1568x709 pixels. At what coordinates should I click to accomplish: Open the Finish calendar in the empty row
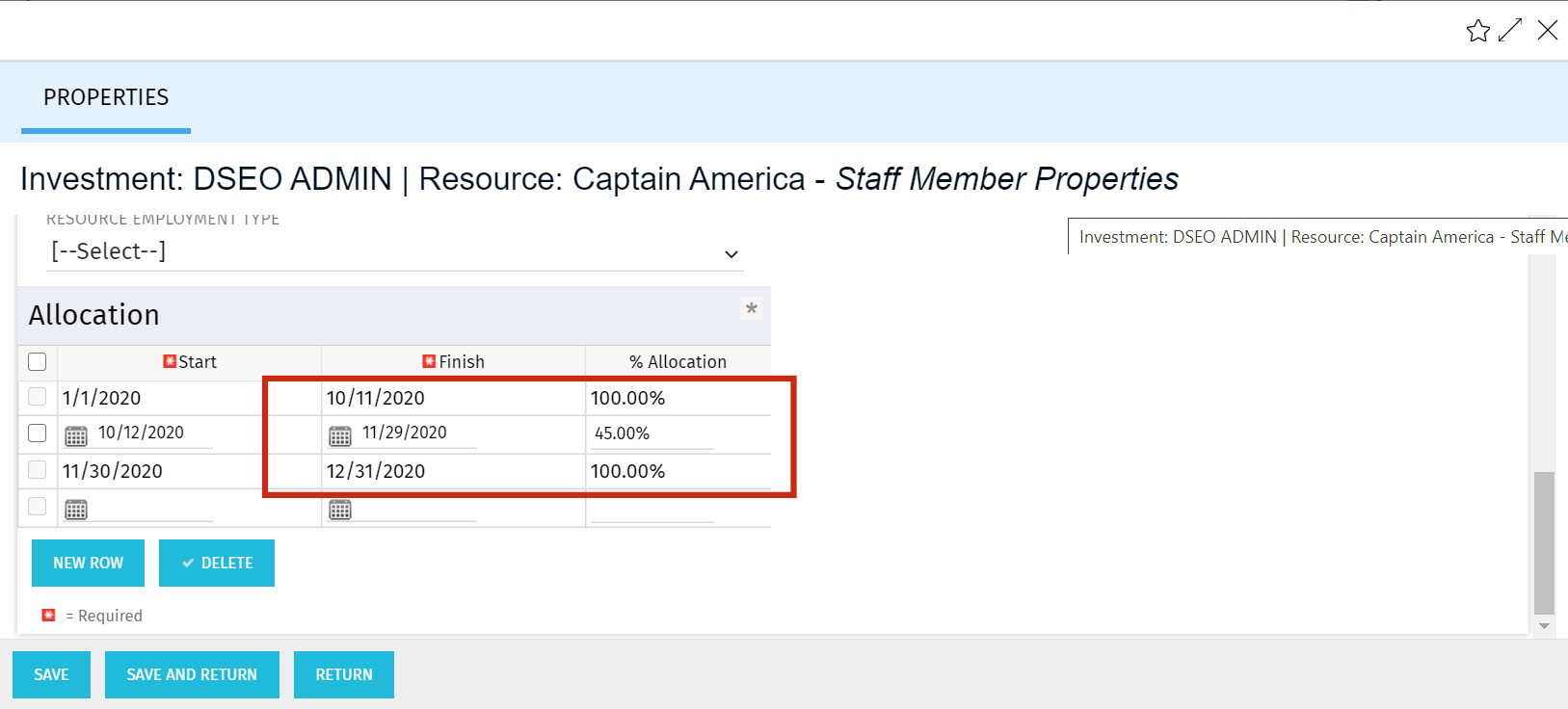(340, 510)
